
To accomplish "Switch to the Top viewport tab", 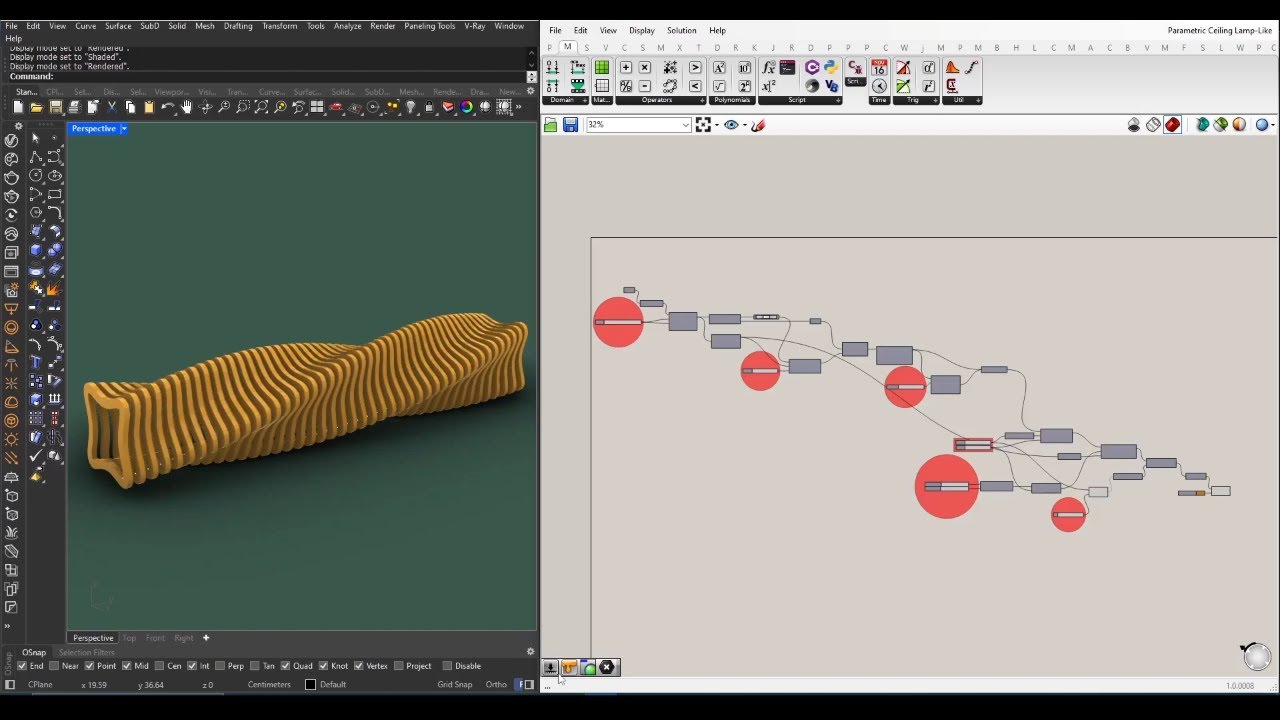I will [129, 637].
